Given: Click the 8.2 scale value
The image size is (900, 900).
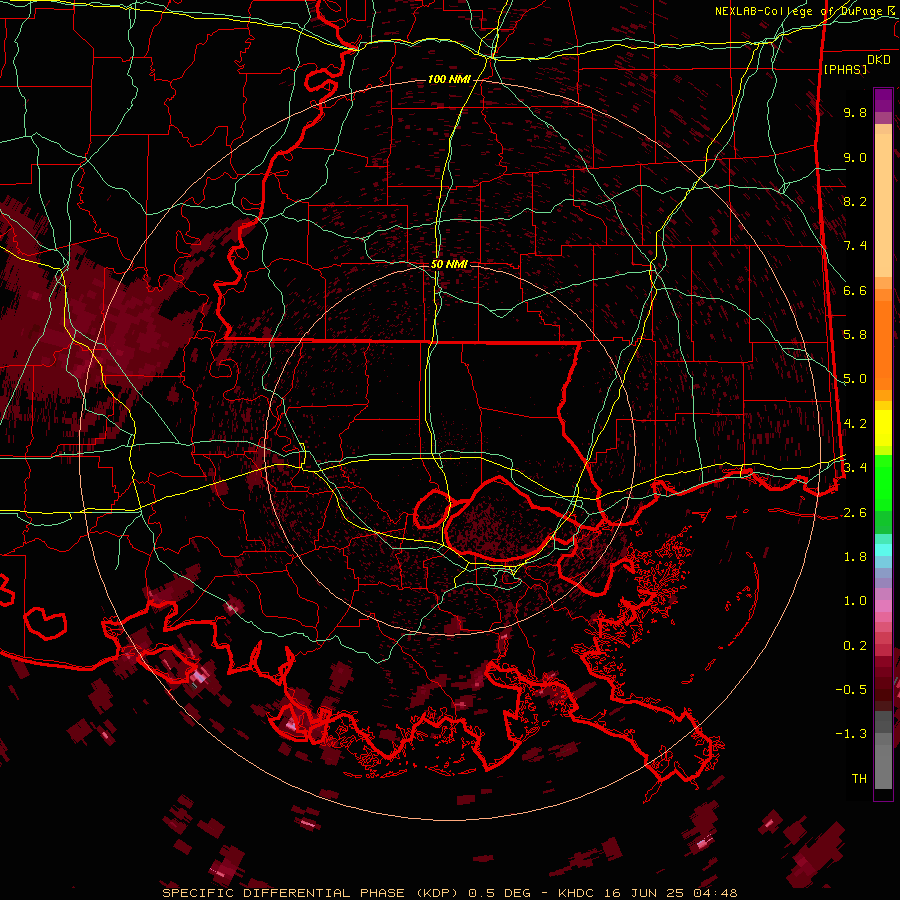Looking at the screenshot, I should pyautogui.click(x=855, y=201).
